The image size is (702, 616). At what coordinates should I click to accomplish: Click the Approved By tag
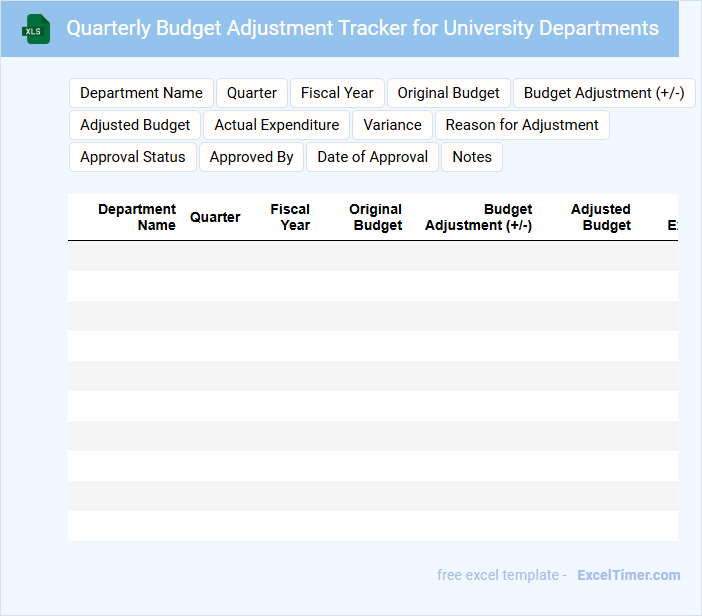tap(251, 157)
